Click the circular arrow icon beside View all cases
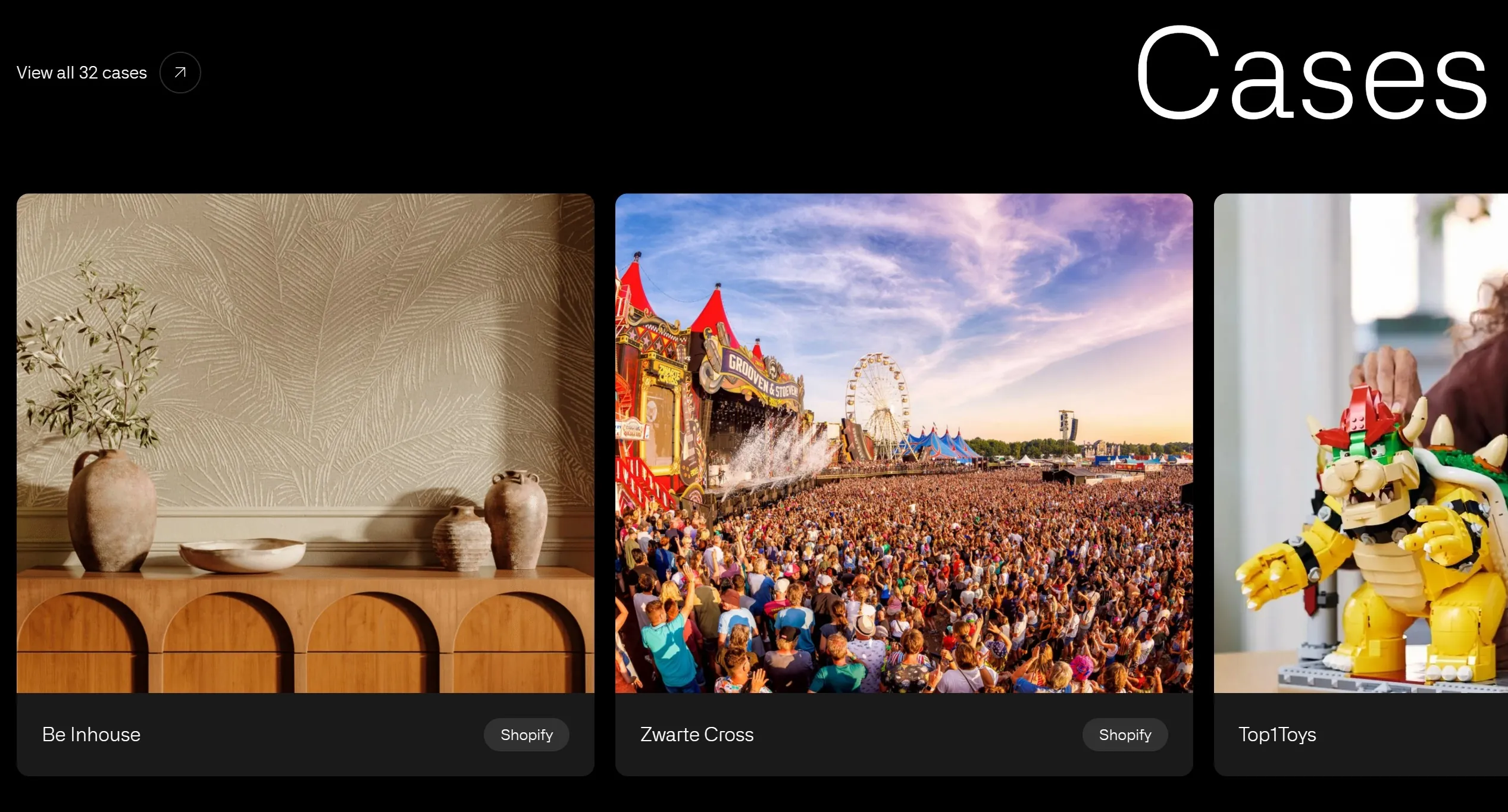This screenshot has width=1508, height=812. point(180,73)
